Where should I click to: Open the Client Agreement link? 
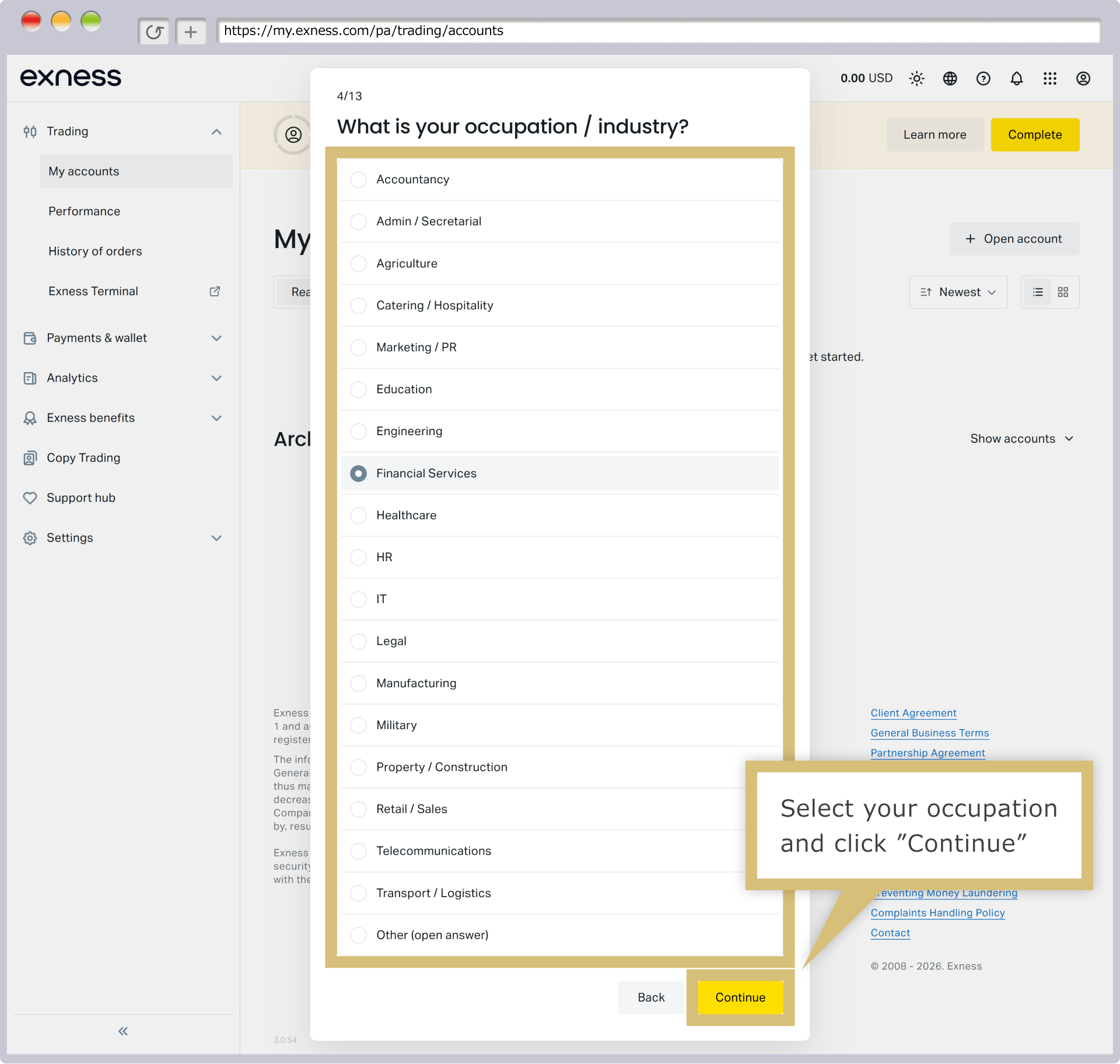tap(914, 713)
